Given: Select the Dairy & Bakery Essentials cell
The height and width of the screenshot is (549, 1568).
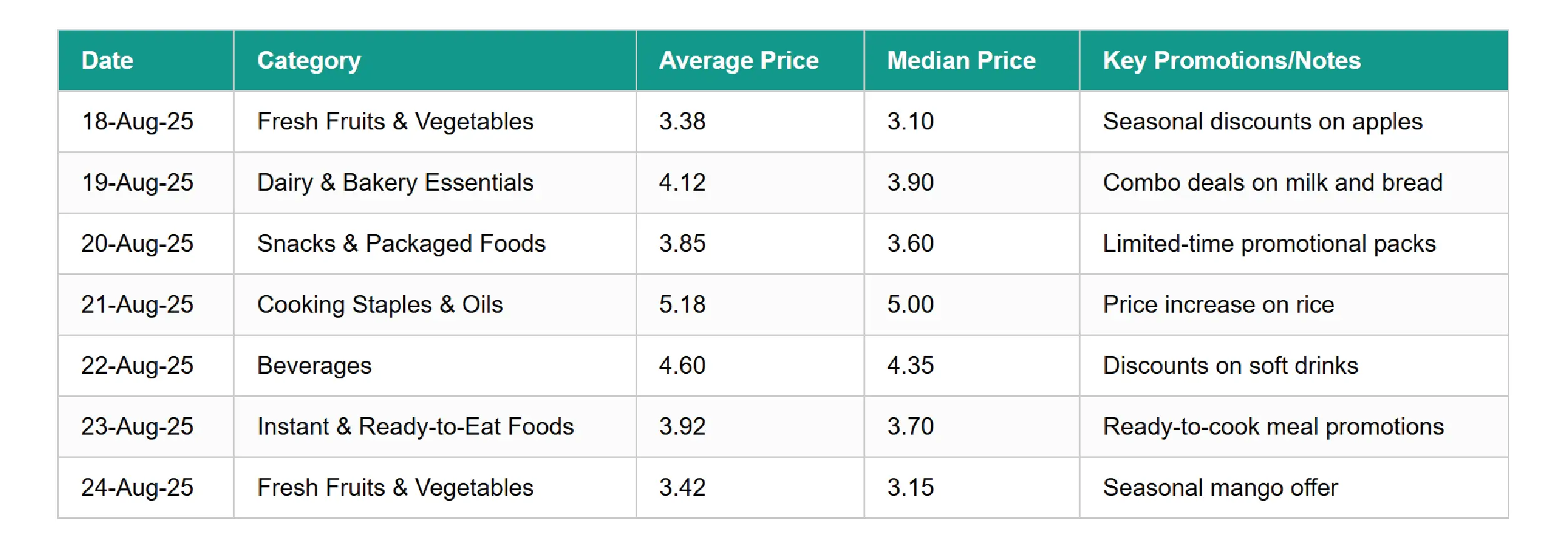Looking at the screenshot, I should coord(395,183).
